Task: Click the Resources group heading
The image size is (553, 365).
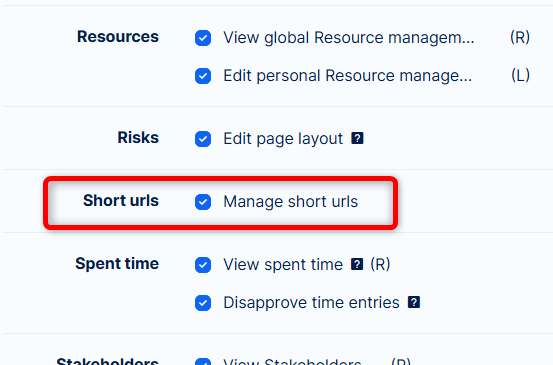Action: pyautogui.click(x=118, y=37)
